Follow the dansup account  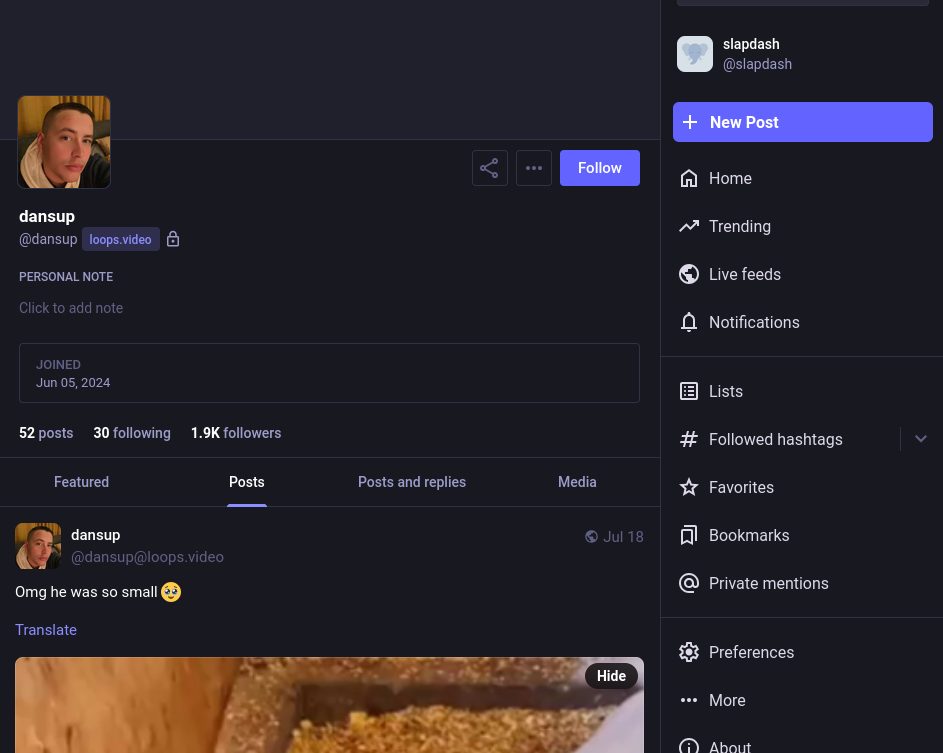click(599, 168)
